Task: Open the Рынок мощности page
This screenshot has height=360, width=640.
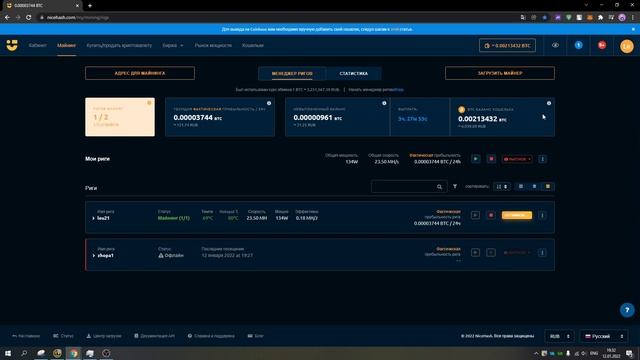Action: (x=213, y=45)
